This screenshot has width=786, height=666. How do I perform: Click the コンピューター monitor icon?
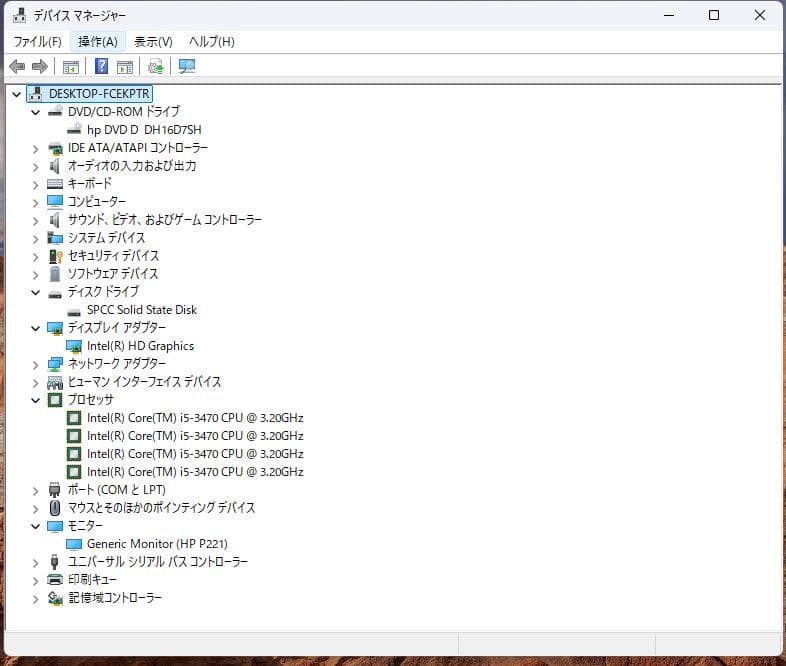(55, 201)
